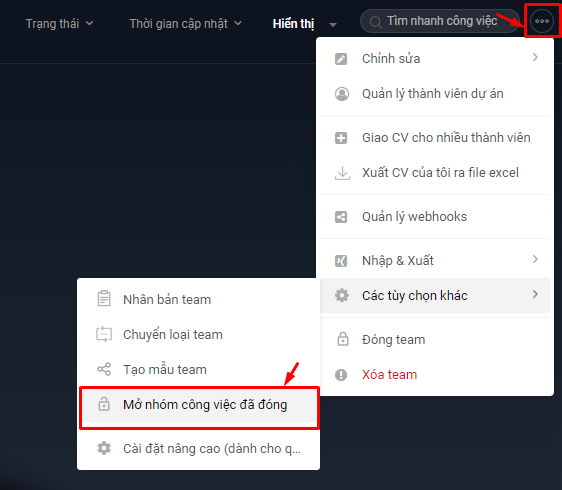Click the pencil icon beside Chỉnh sửa
The height and width of the screenshot is (490, 562).
[x=341, y=58]
